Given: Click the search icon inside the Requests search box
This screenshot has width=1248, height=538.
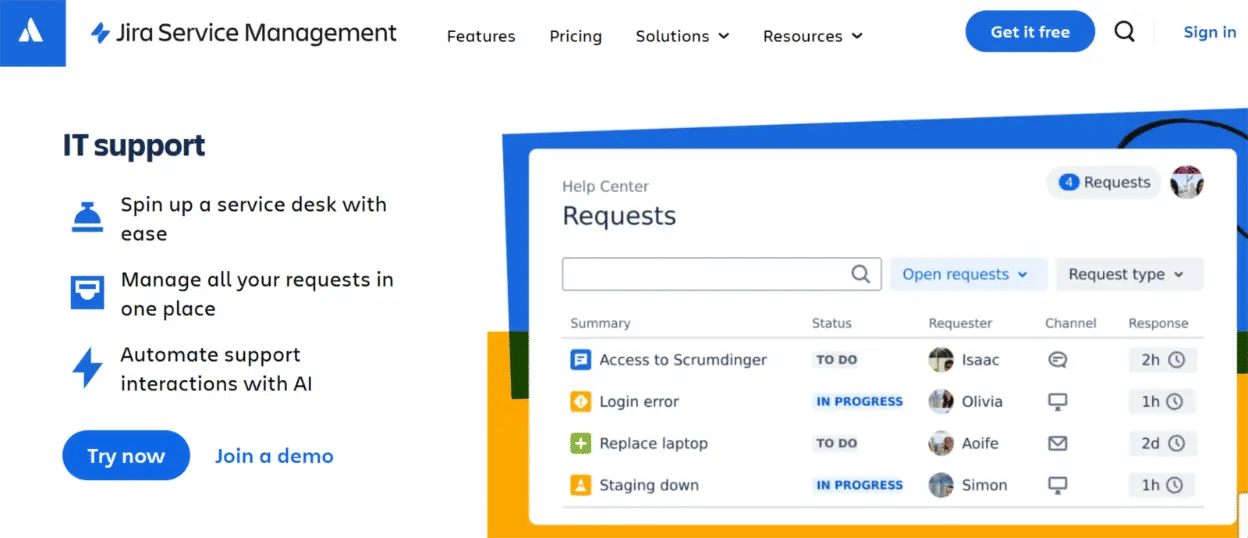Looking at the screenshot, I should [x=860, y=274].
